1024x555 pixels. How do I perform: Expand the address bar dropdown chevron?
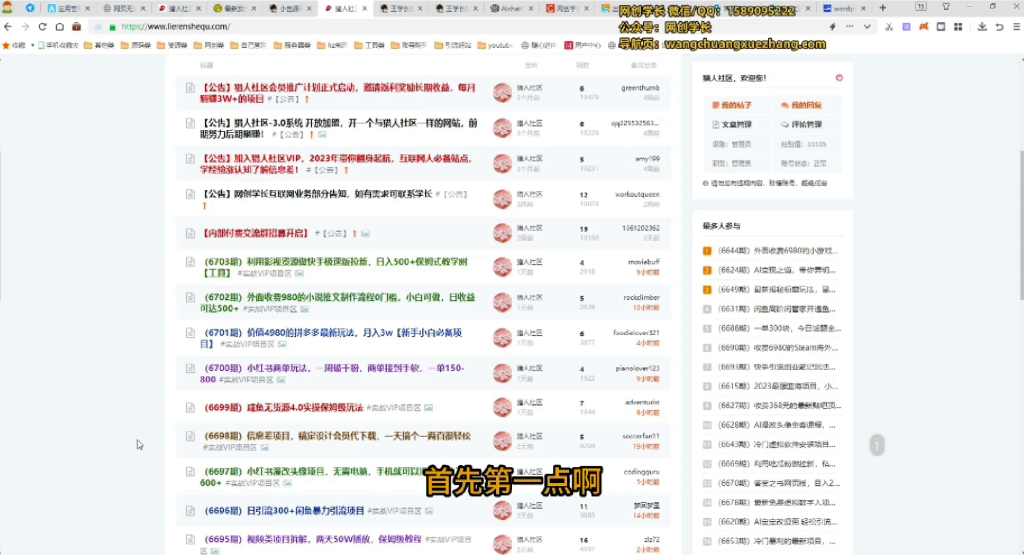click(867, 27)
